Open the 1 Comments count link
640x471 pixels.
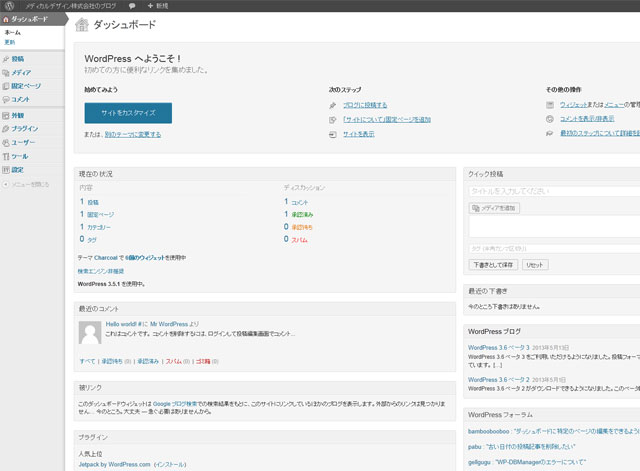coord(296,202)
